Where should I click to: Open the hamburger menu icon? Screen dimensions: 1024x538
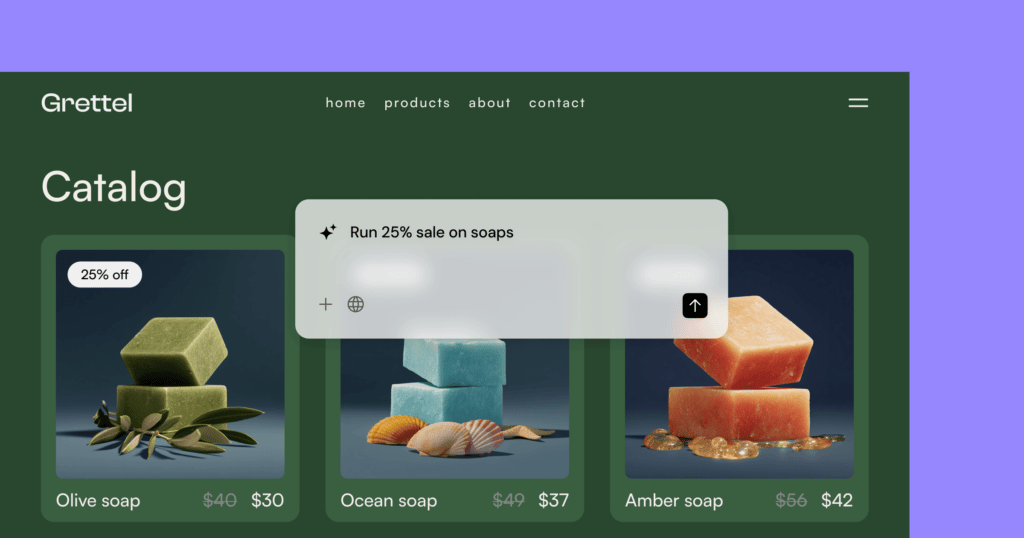point(858,103)
